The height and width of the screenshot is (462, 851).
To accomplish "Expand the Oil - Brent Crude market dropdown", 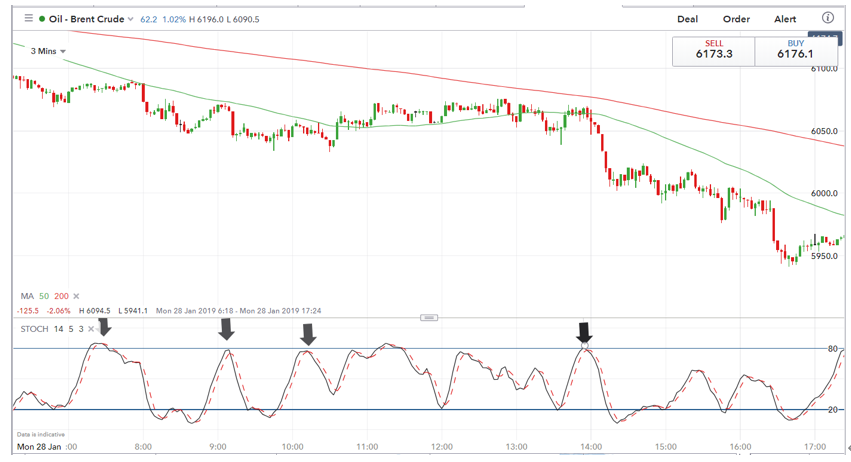I will click(x=131, y=19).
